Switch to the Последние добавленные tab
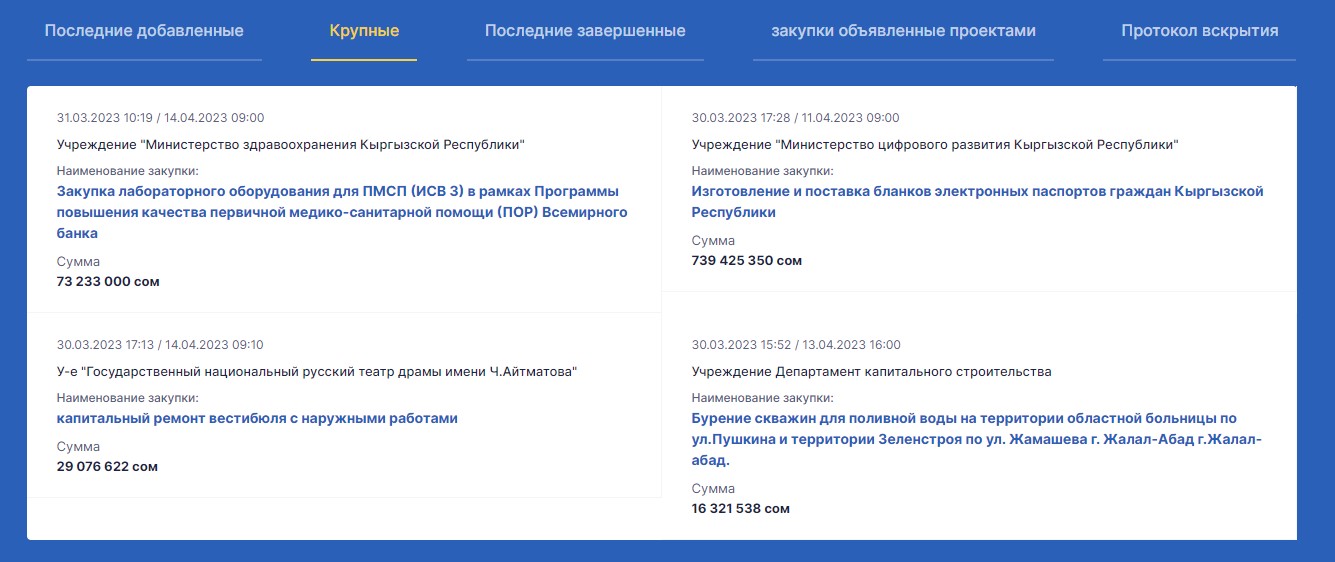The image size is (1335, 562). (x=144, y=31)
